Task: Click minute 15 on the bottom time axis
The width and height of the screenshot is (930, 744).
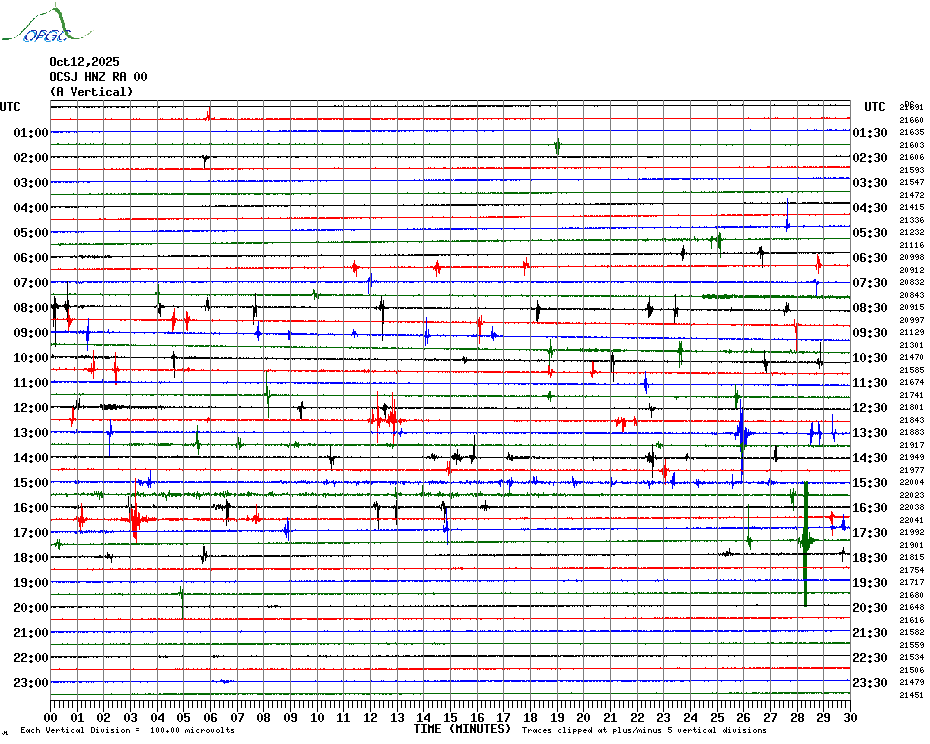Action: 450,717
